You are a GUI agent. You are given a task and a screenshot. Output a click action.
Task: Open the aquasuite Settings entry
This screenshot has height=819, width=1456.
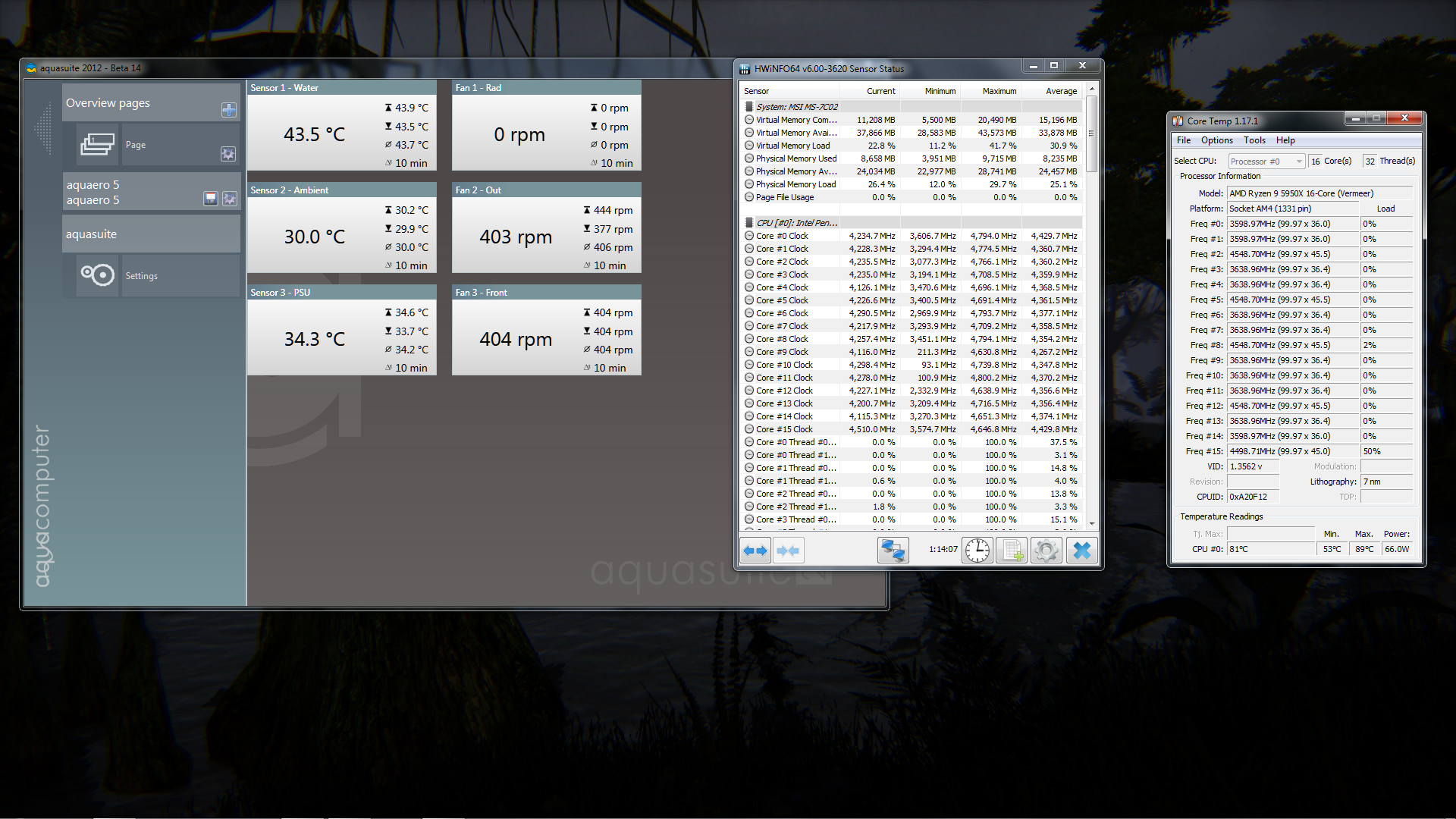point(142,276)
